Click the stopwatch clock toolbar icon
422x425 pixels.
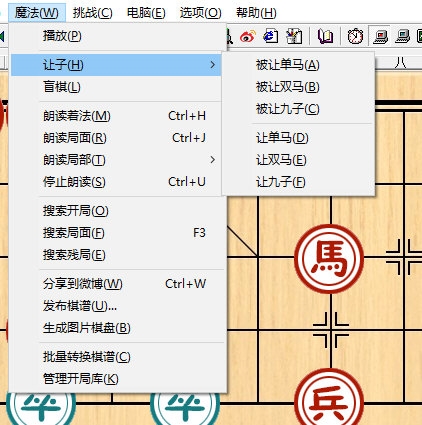coord(355,36)
